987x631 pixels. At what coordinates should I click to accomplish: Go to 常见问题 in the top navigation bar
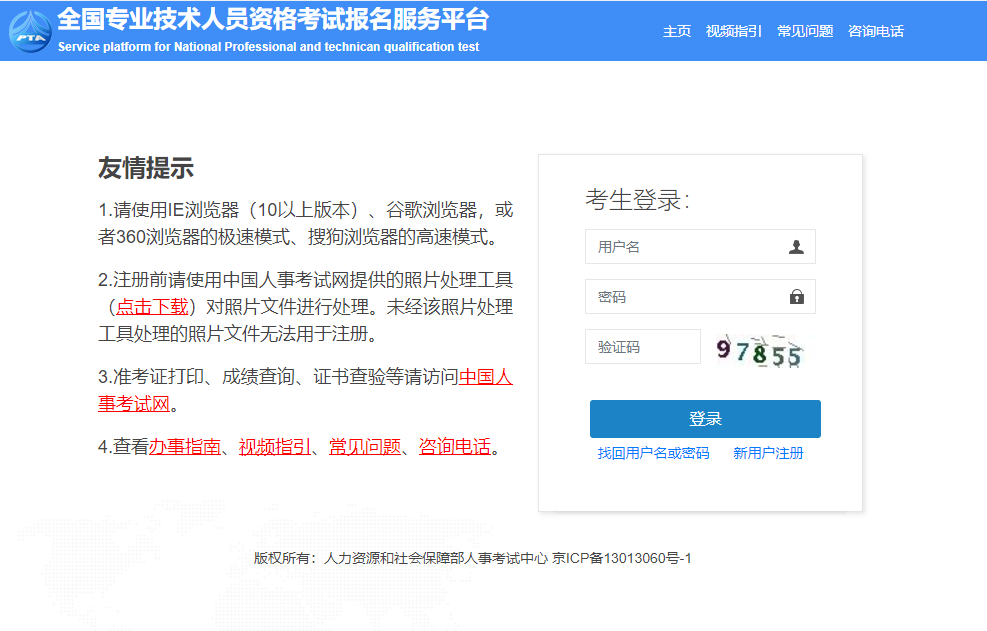click(x=805, y=31)
